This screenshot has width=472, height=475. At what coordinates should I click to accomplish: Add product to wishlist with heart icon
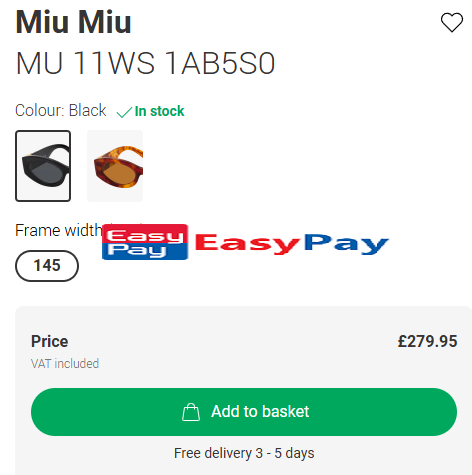452,22
